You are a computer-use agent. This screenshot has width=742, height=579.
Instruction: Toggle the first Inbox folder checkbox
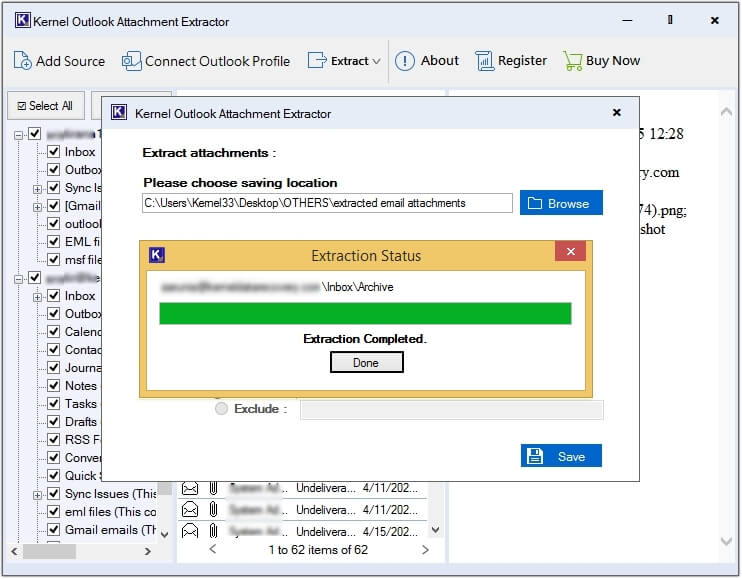point(54,152)
